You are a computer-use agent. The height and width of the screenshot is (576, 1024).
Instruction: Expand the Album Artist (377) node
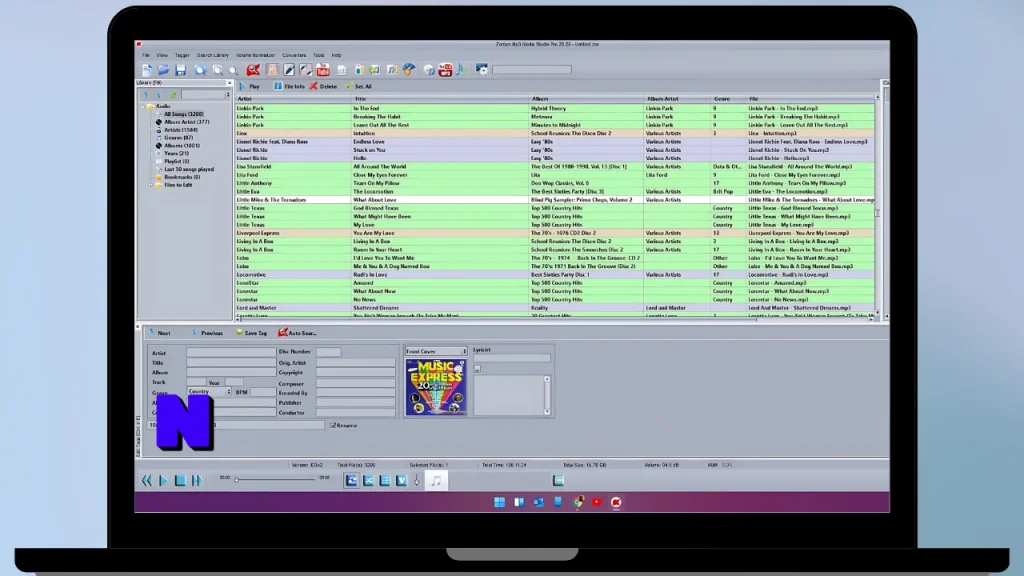pos(151,122)
